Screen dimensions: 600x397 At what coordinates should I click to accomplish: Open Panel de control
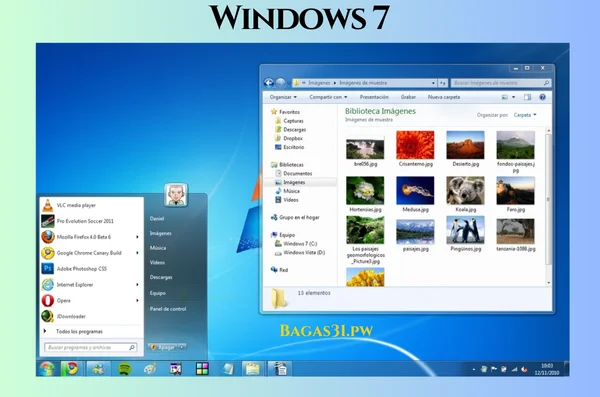(168, 309)
